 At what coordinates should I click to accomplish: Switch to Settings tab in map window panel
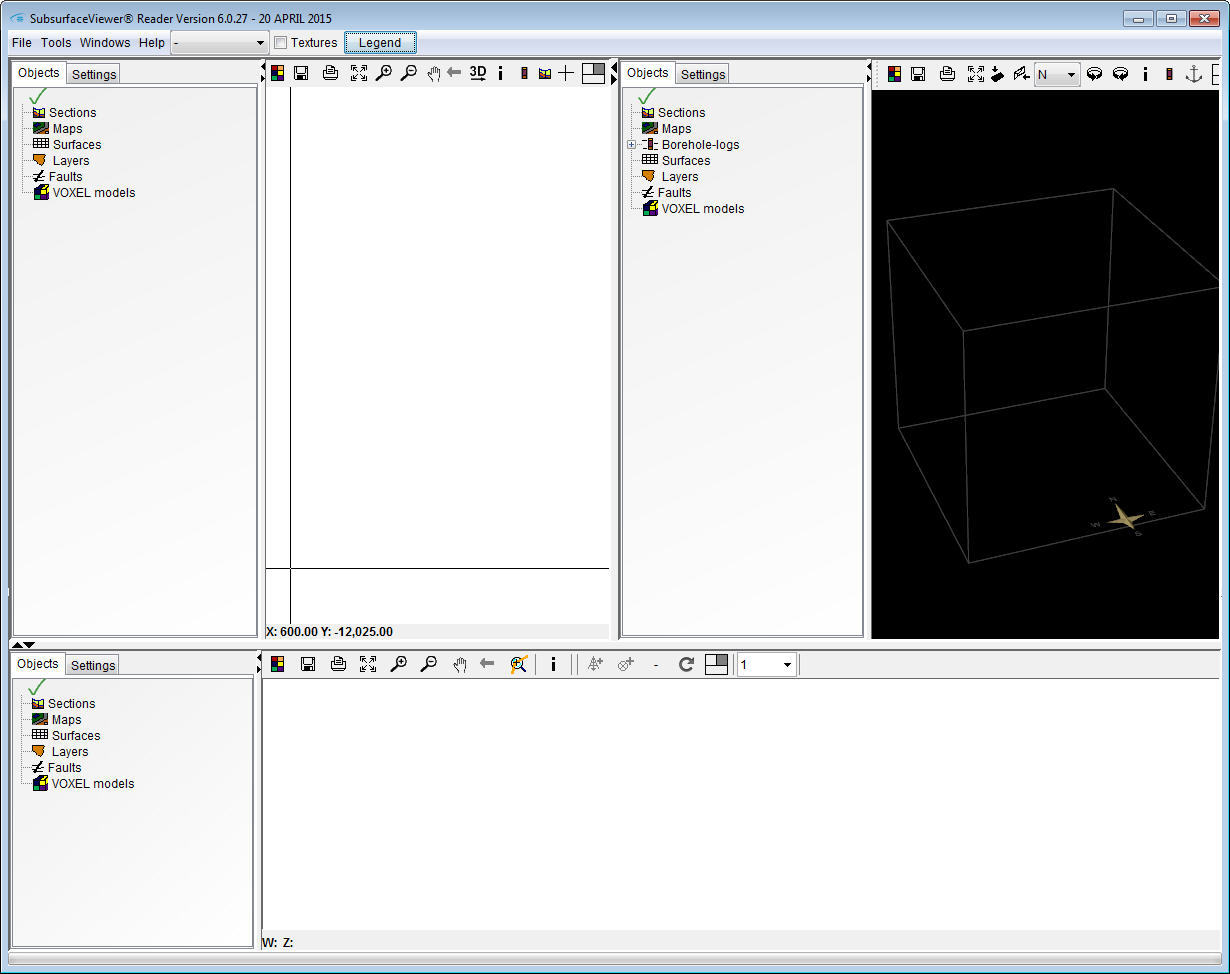[94, 74]
